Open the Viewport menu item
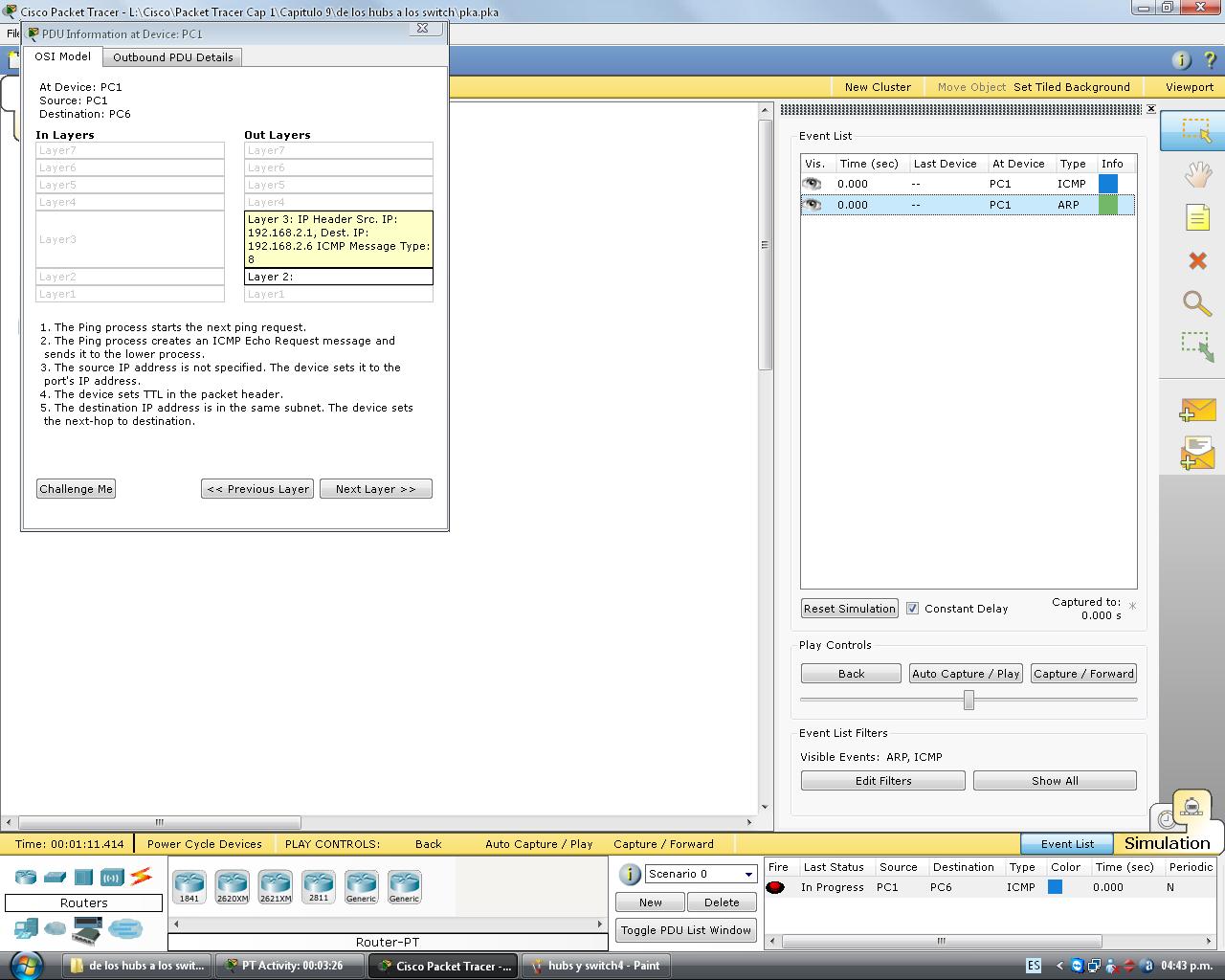Screen dimensions: 1225x980 click(x=1190, y=87)
